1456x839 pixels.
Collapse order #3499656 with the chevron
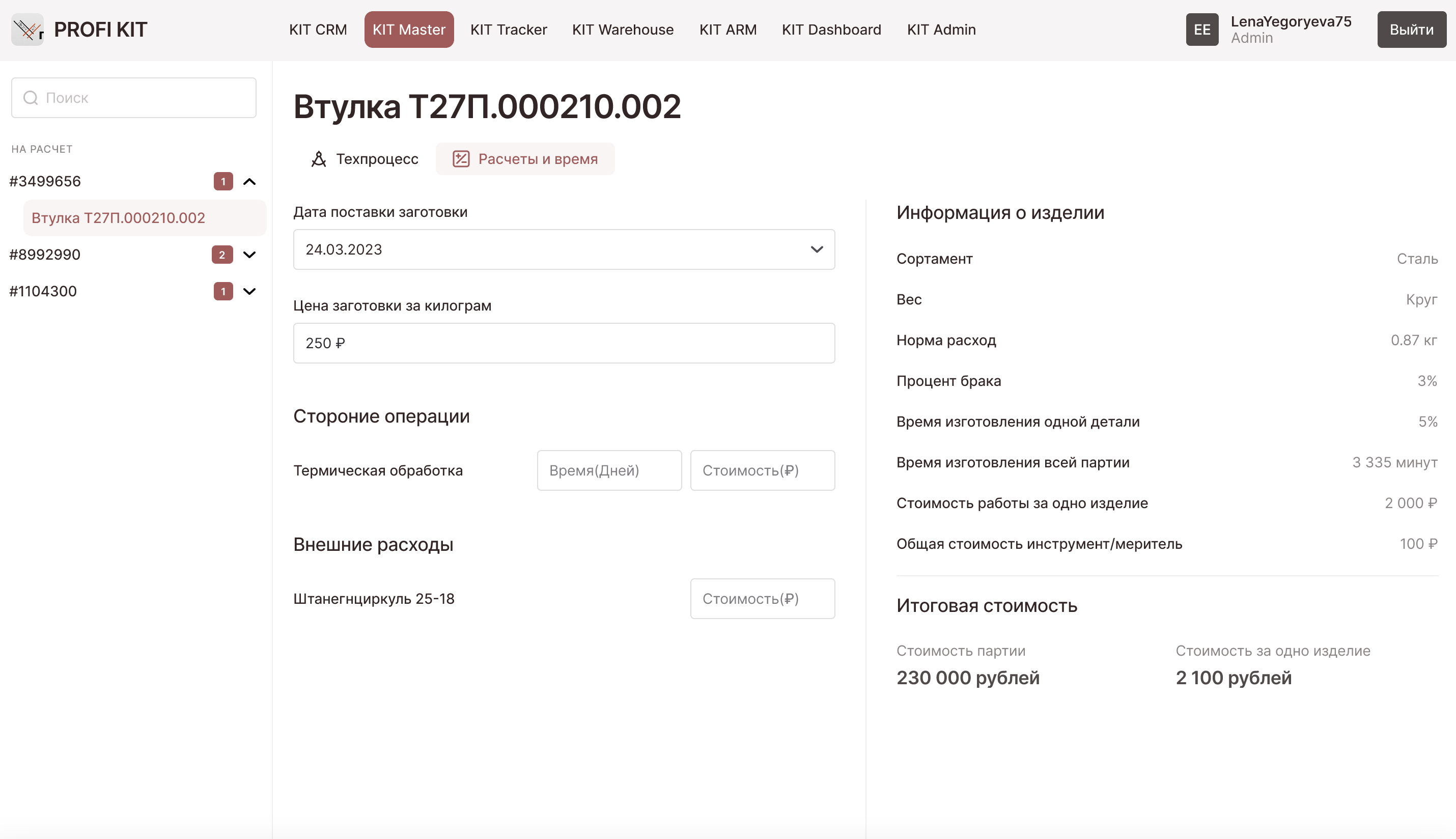click(x=249, y=182)
